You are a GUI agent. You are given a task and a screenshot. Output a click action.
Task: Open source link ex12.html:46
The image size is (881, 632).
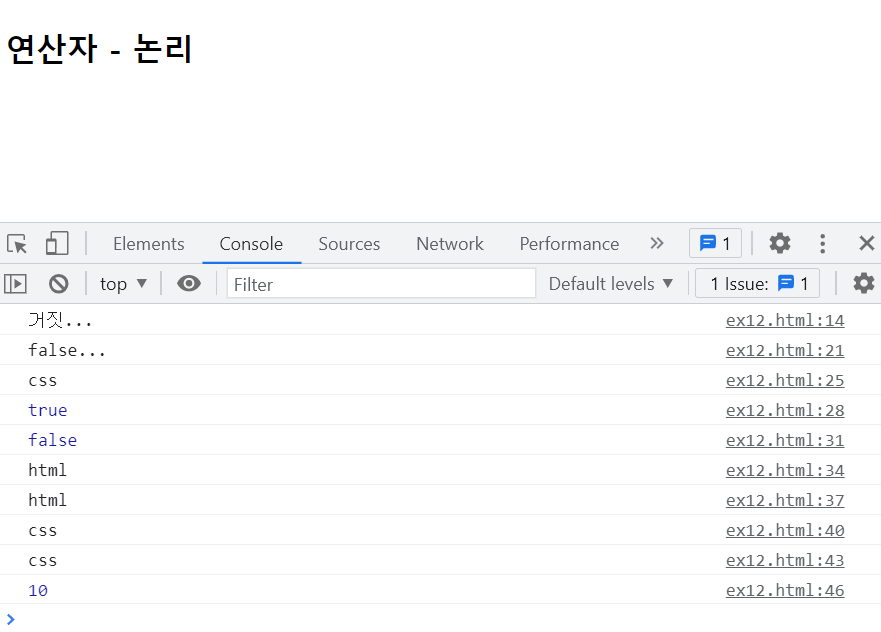(x=785, y=590)
